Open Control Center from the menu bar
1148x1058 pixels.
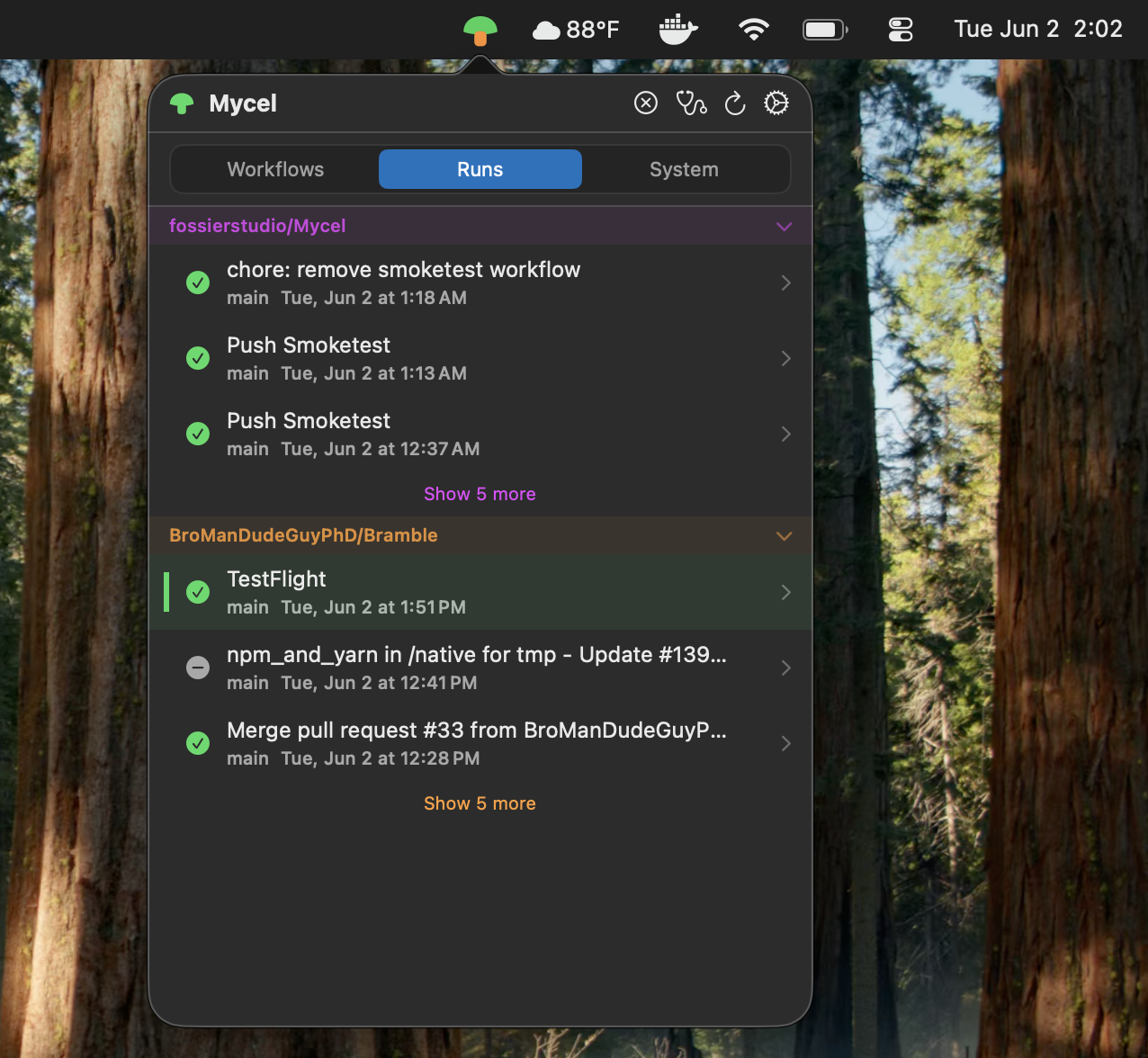(901, 30)
